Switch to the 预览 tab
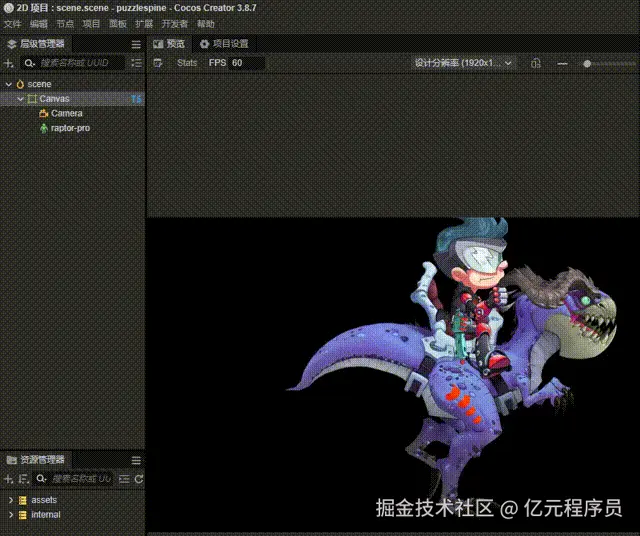This screenshot has width=640, height=536. point(169,44)
